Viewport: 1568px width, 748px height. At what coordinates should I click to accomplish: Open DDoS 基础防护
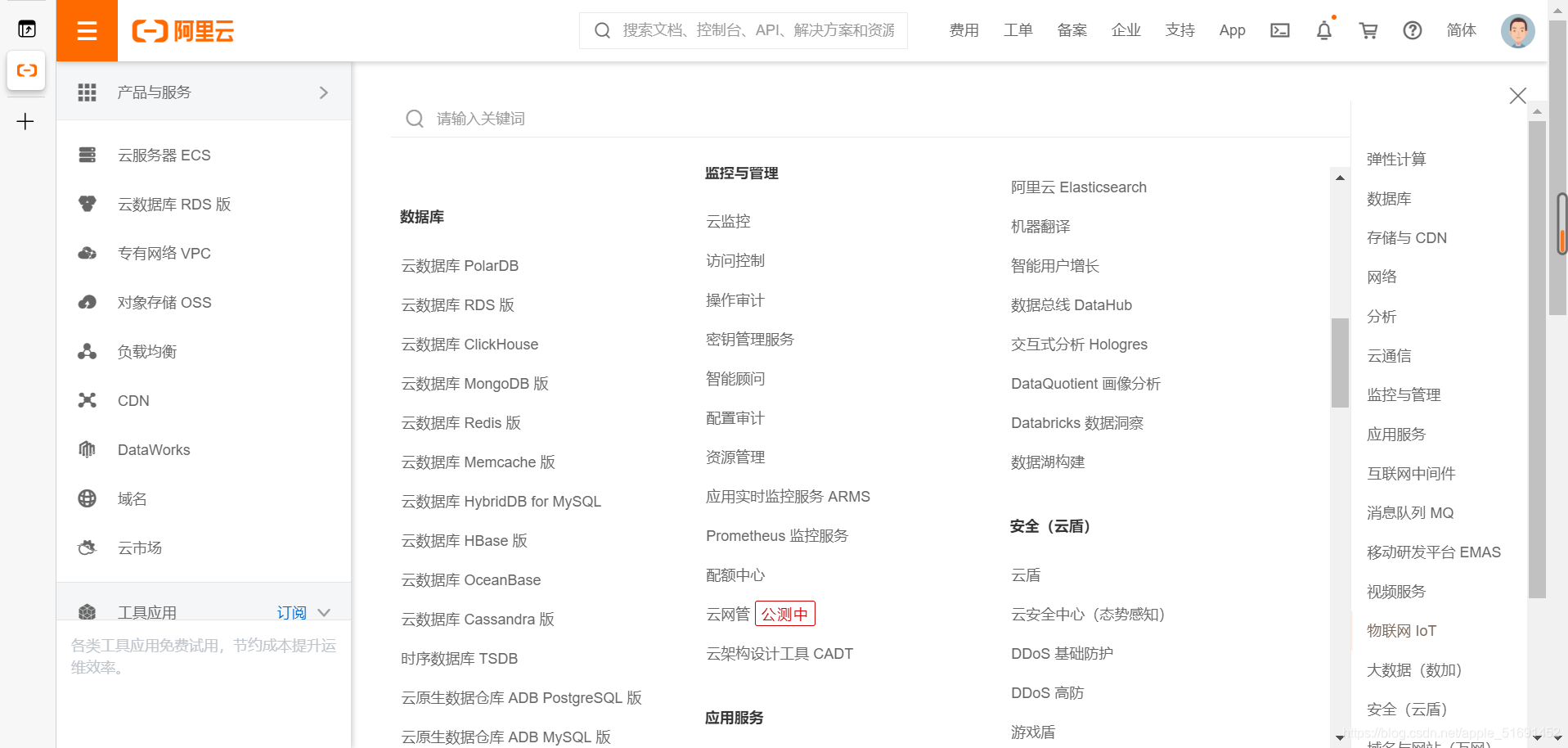pos(1062,654)
